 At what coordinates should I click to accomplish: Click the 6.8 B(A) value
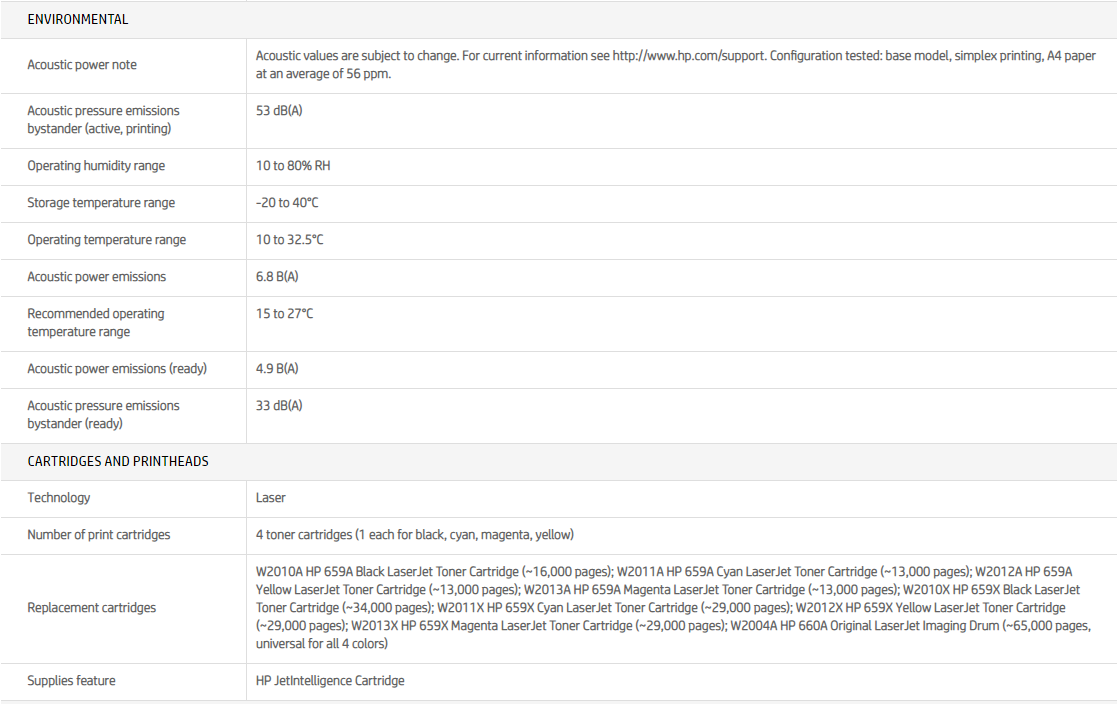(277, 277)
